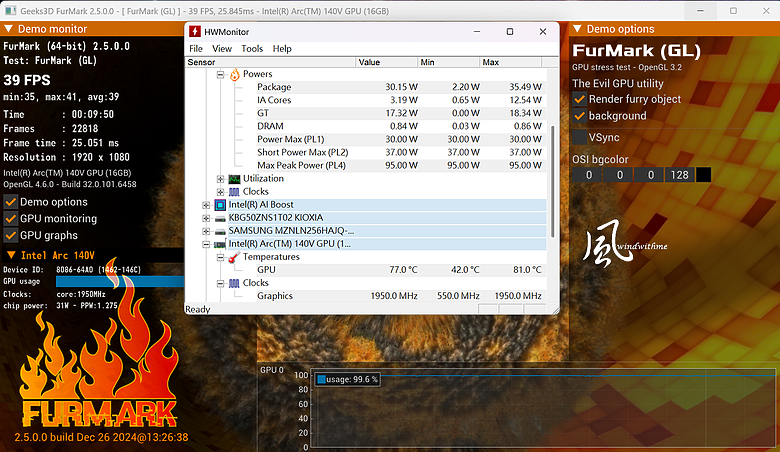Open the View menu in HWMonitor
This screenshot has height=452, width=780.
click(222, 49)
